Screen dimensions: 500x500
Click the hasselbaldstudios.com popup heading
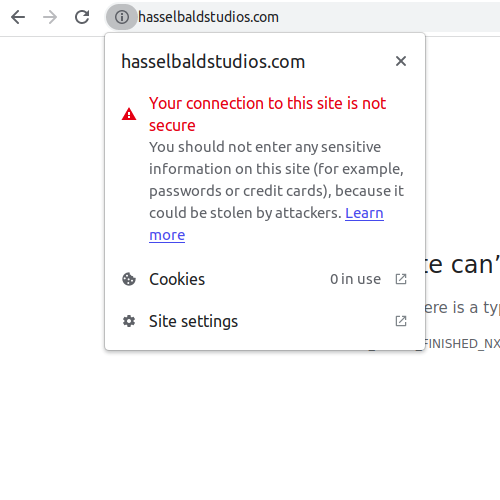pyautogui.click(x=213, y=62)
